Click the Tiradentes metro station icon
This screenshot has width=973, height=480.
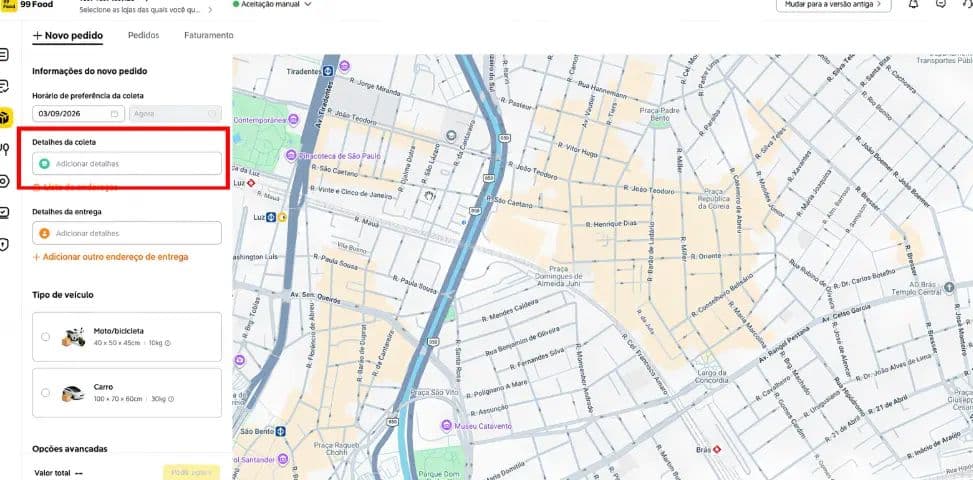point(328,71)
